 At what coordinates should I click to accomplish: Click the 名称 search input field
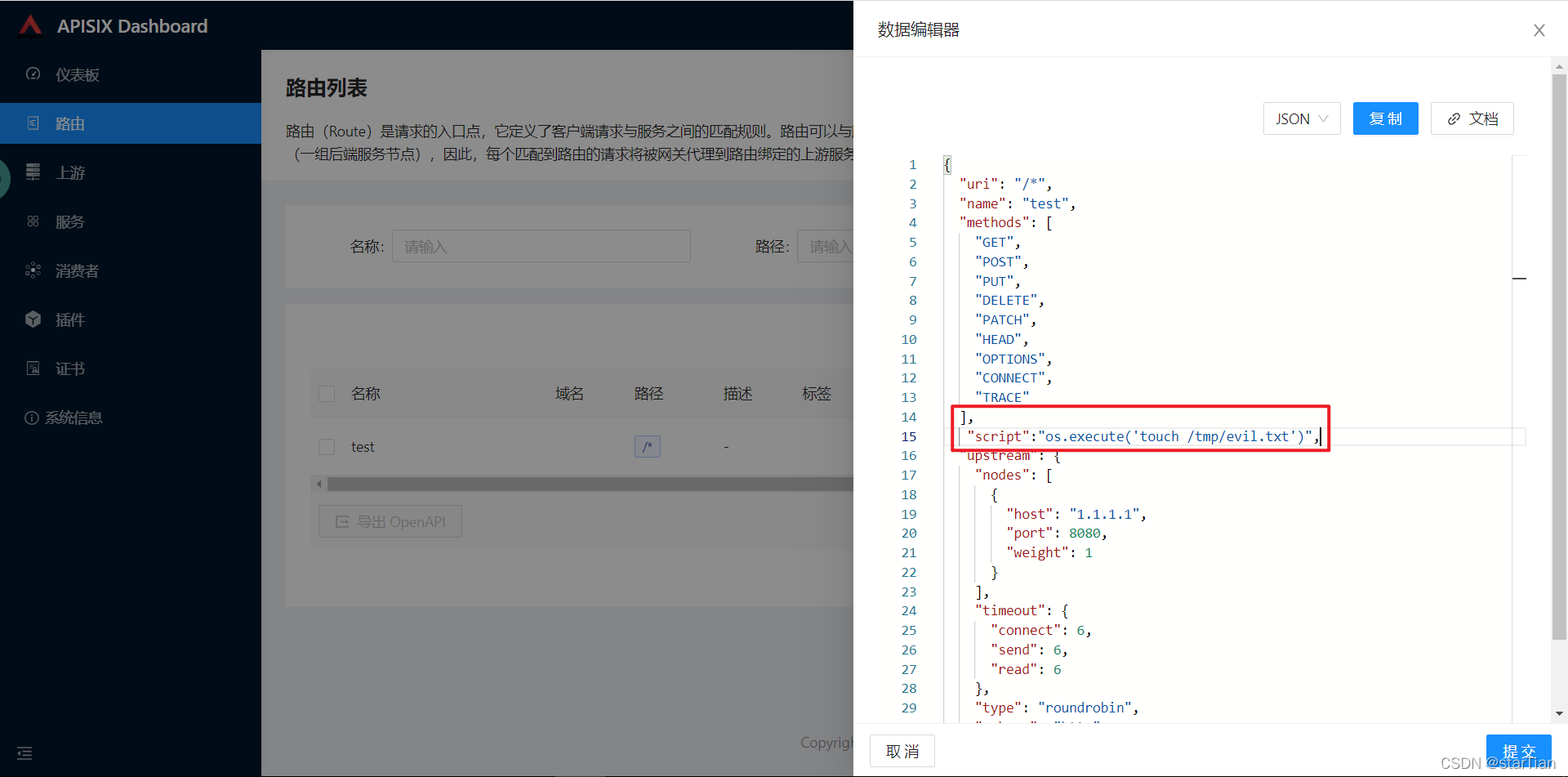click(541, 246)
